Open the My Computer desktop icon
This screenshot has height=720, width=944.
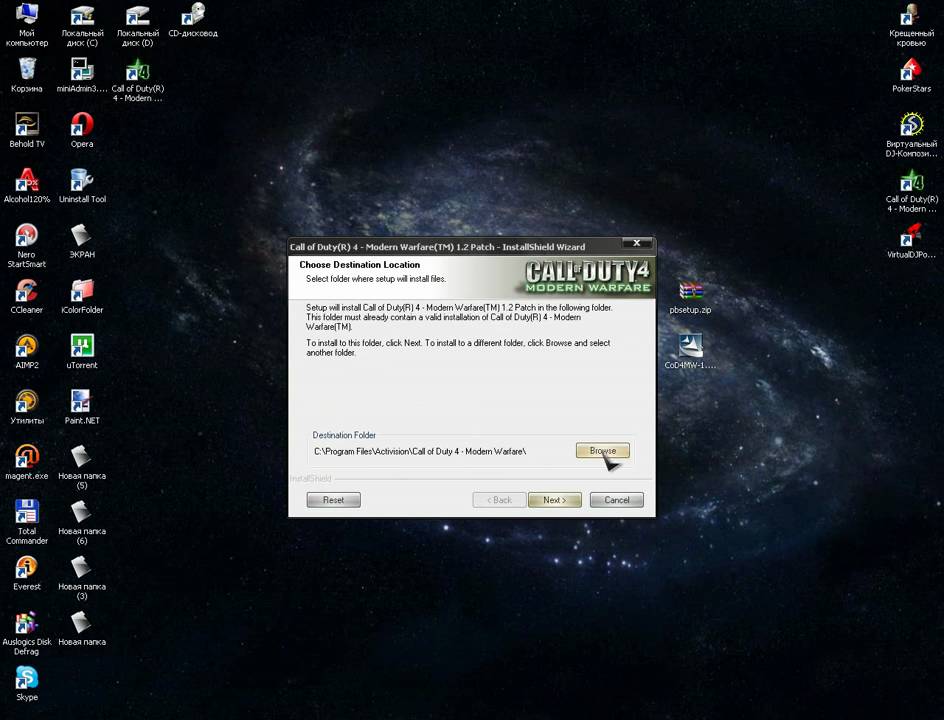point(26,25)
